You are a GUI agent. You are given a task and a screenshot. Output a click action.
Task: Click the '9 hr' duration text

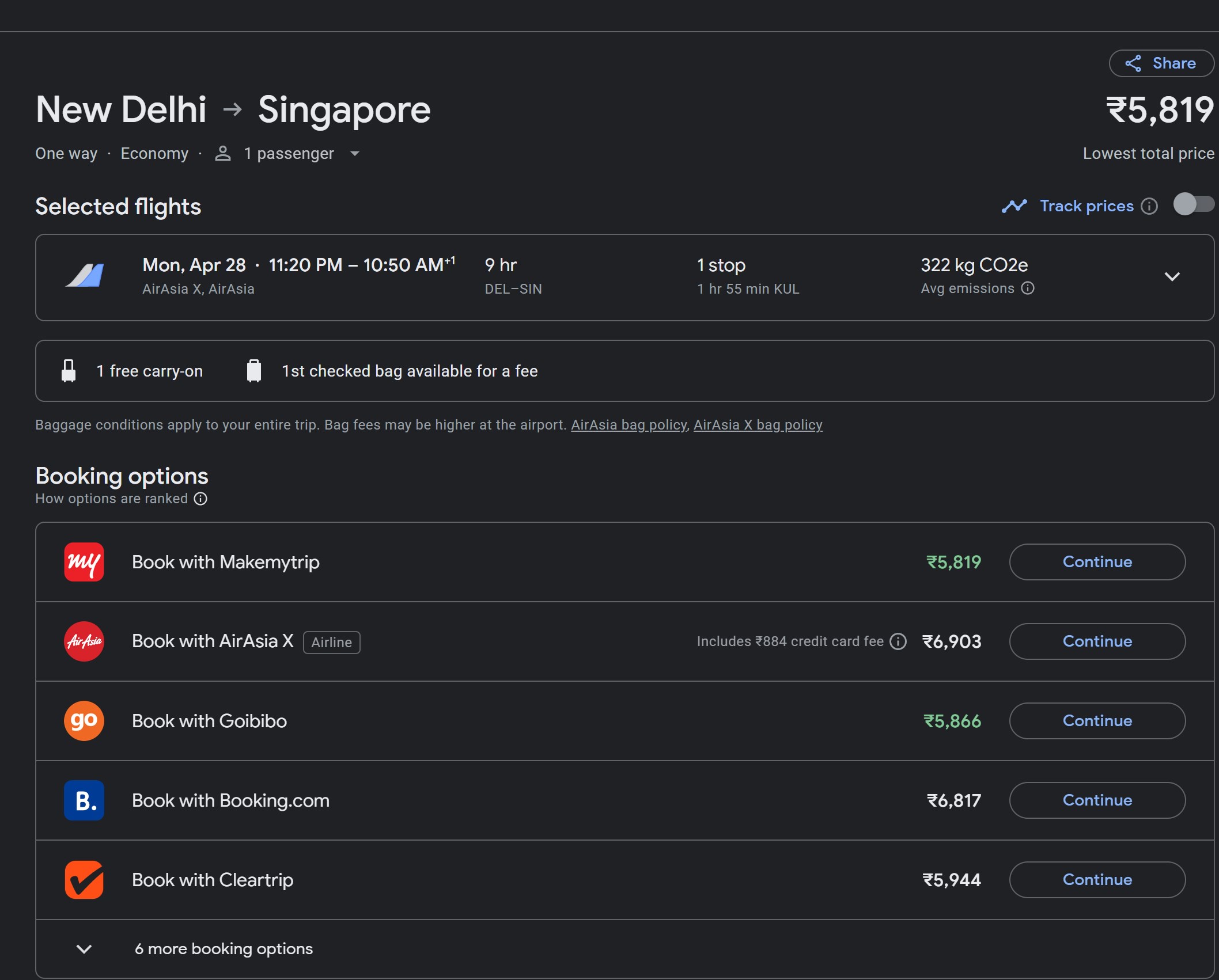click(x=501, y=265)
